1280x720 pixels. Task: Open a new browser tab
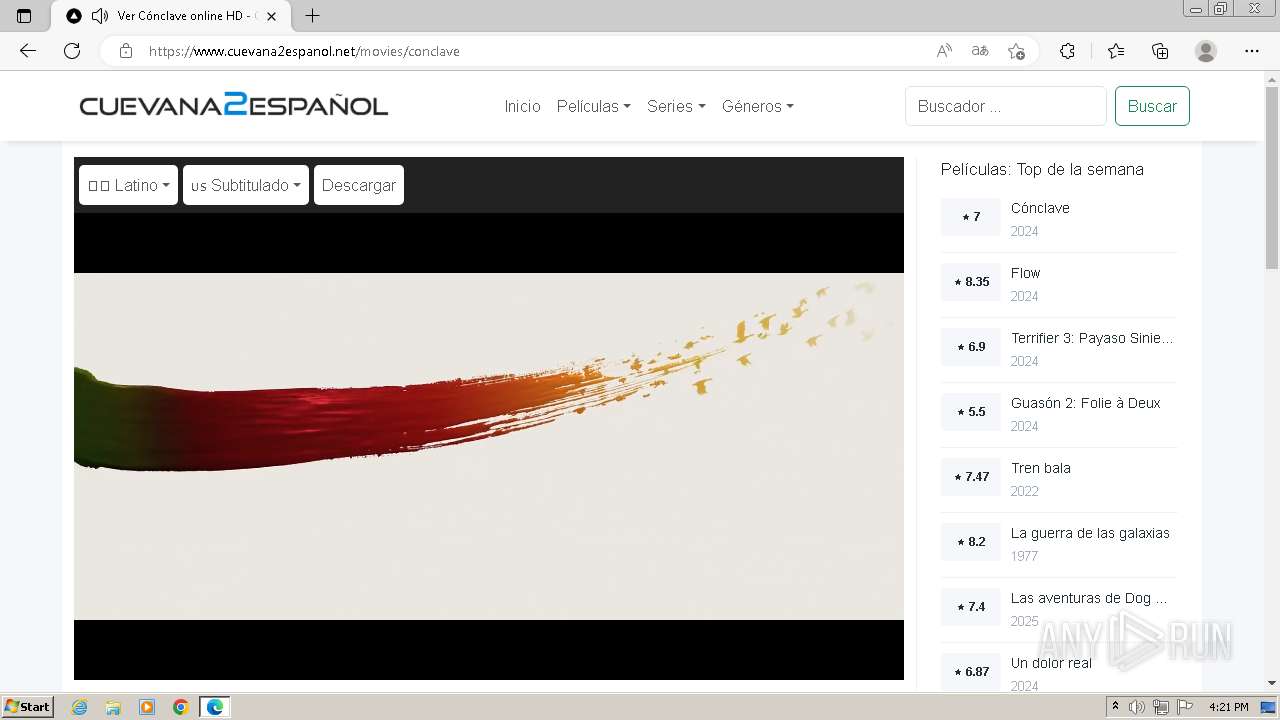click(312, 16)
